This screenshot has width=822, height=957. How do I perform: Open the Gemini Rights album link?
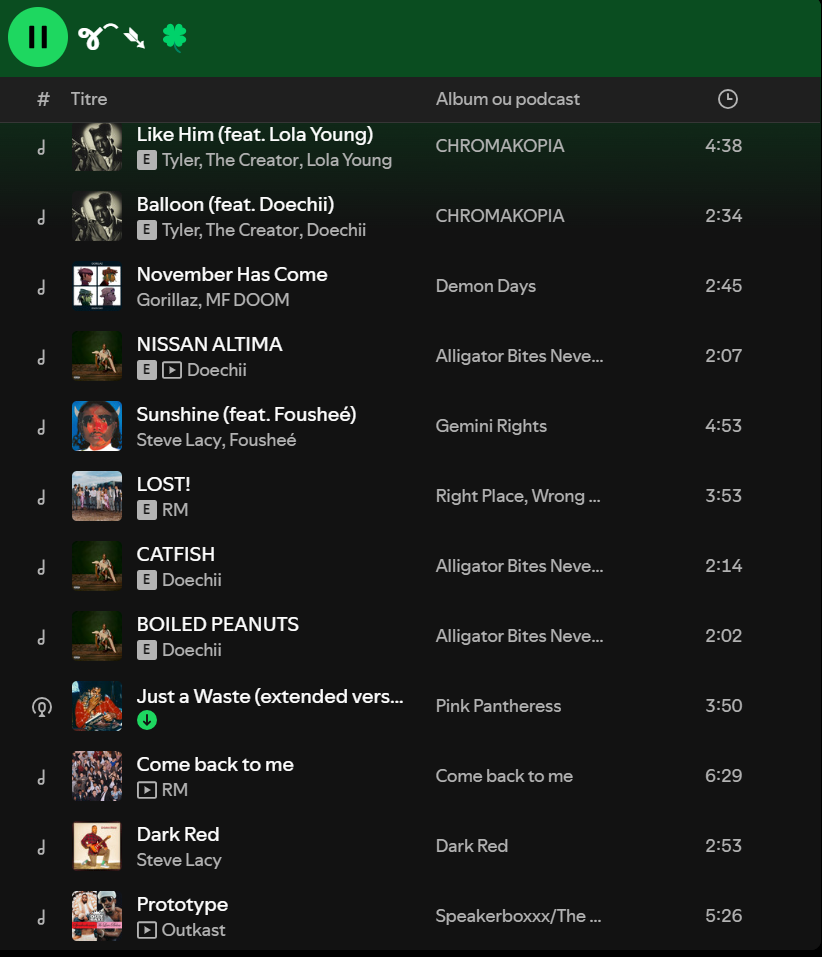491,426
